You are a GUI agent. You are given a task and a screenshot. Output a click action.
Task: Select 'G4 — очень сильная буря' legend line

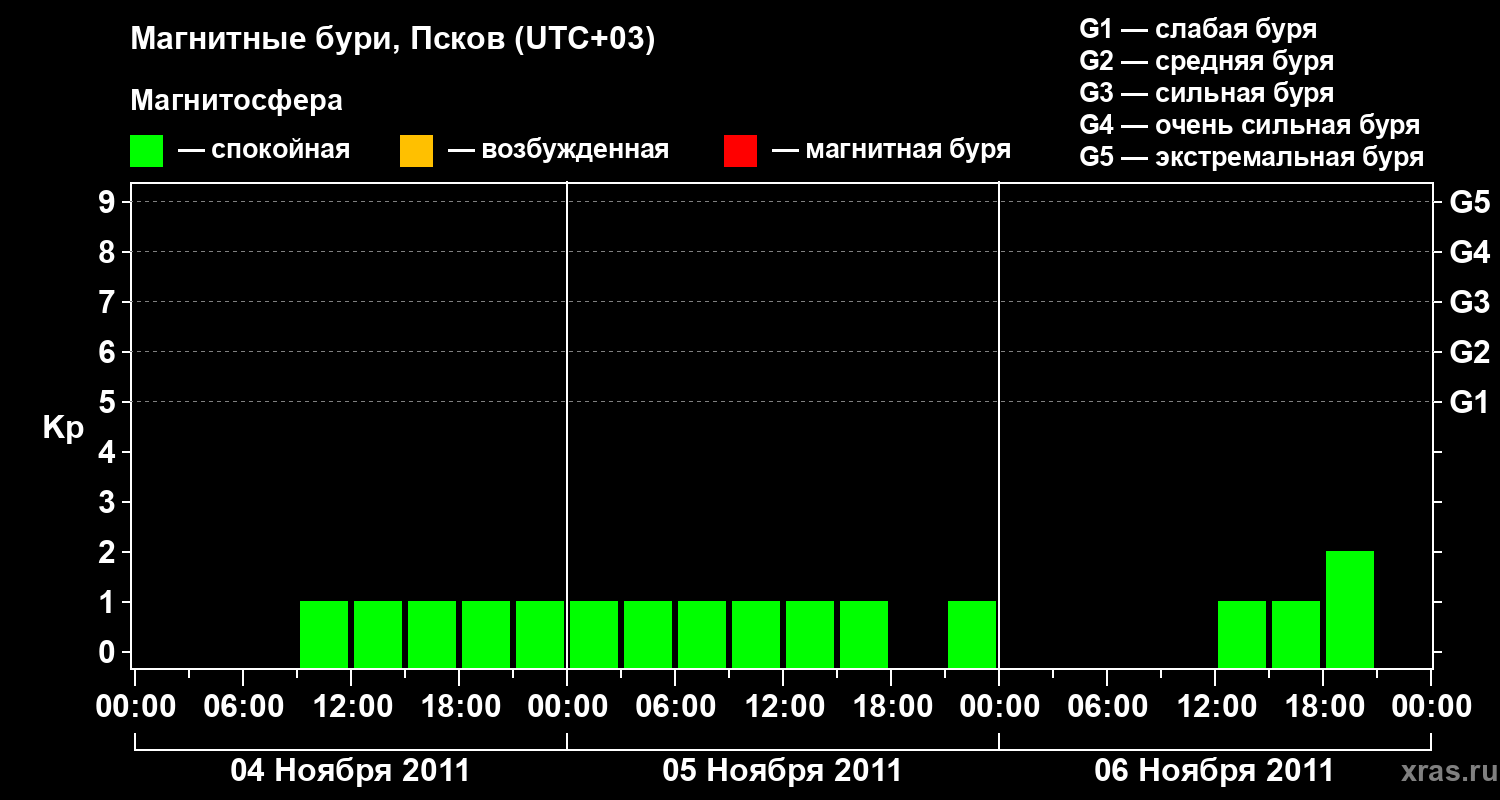[1249, 125]
